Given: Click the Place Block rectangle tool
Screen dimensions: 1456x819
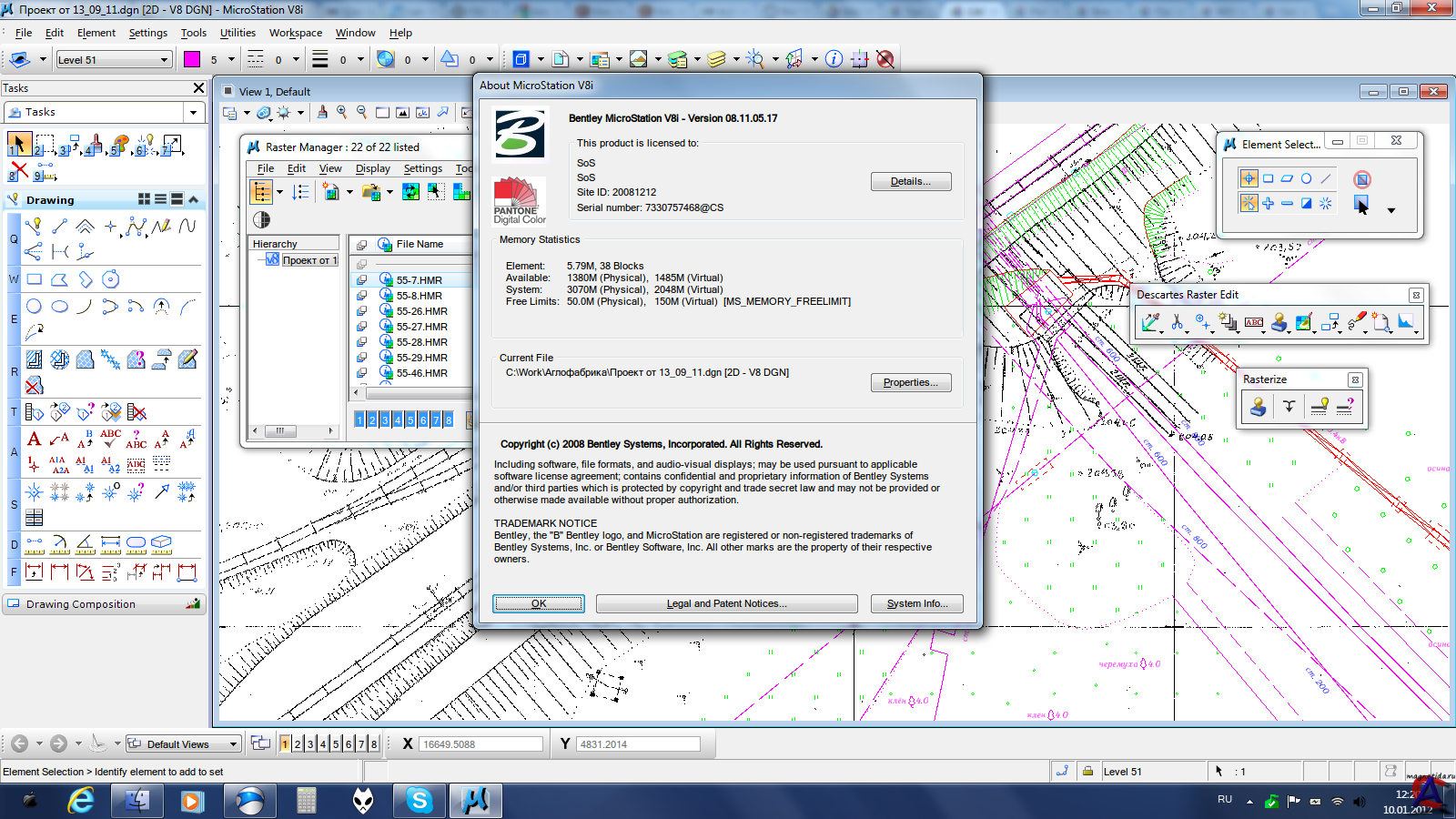Looking at the screenshot, I should (x=35, y=279).
